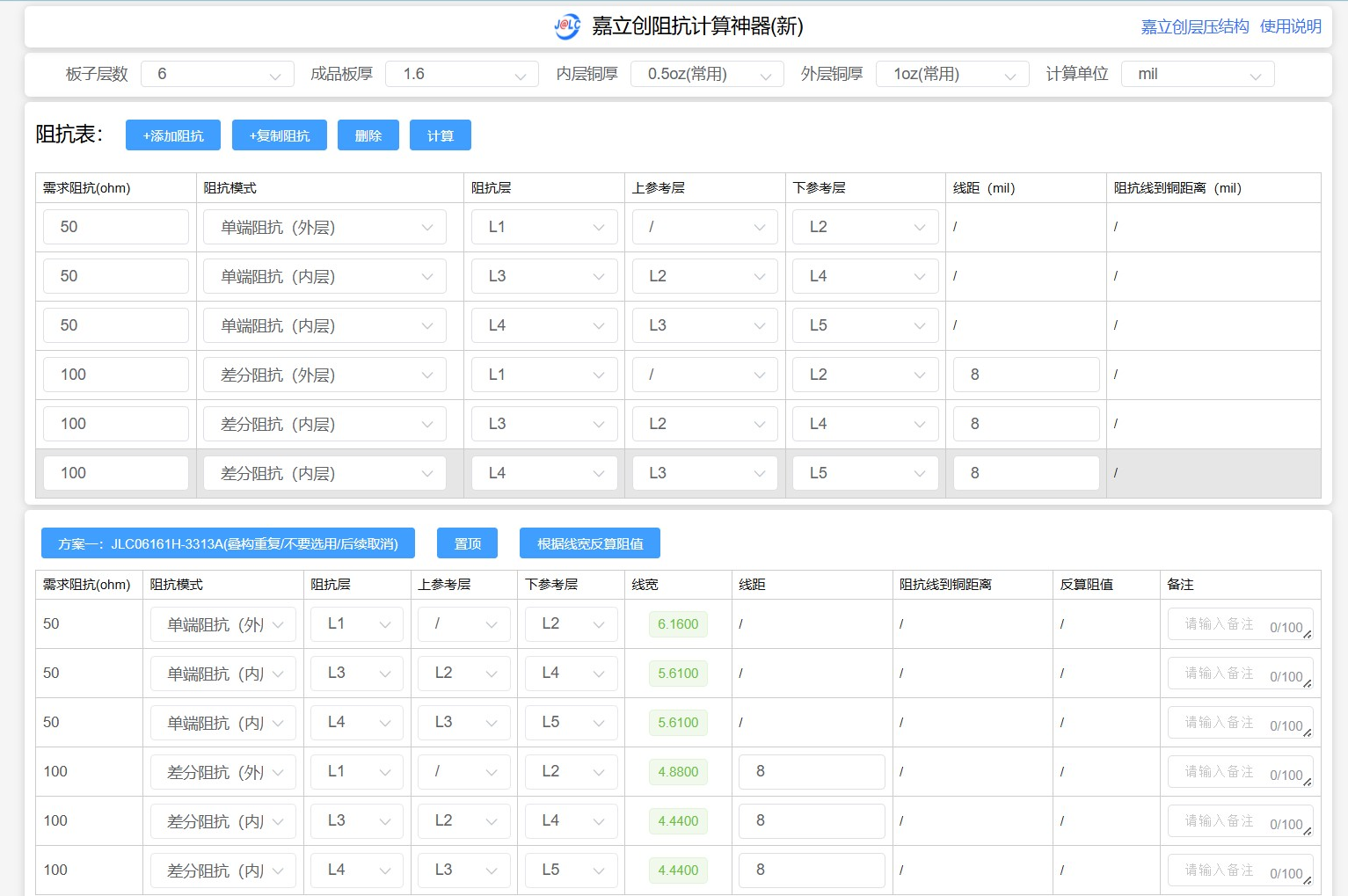The height and width of the screenshot is (896, 1348).
Task: Open 阻抗表 50-ohm row's L4 阻抗层 dropdown
Action: pyautogui.click(x=544, y=325)
